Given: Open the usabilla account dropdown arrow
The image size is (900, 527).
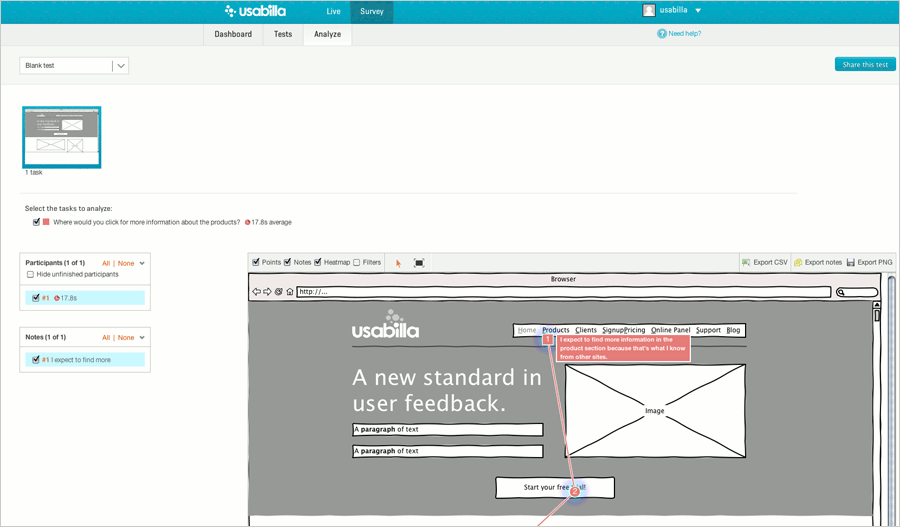Looking at the screenshot, I should [698, 10].
